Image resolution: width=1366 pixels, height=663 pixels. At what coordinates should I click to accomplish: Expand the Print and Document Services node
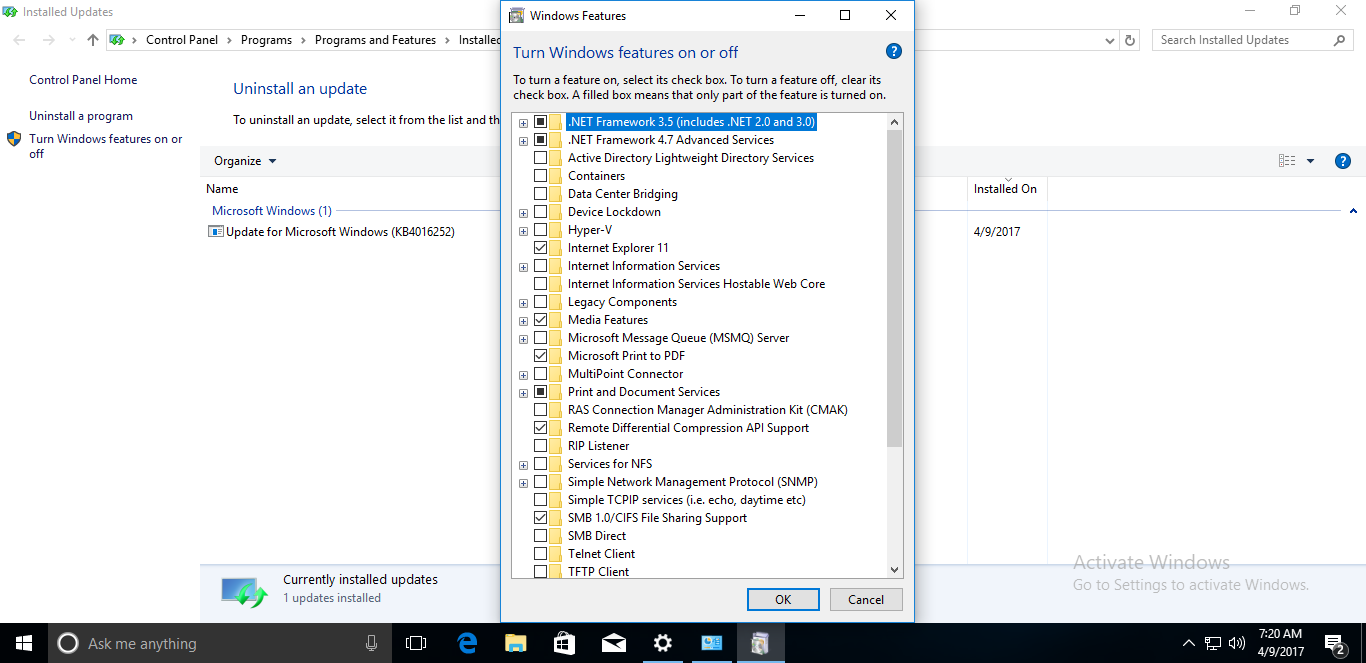(523, 393)
